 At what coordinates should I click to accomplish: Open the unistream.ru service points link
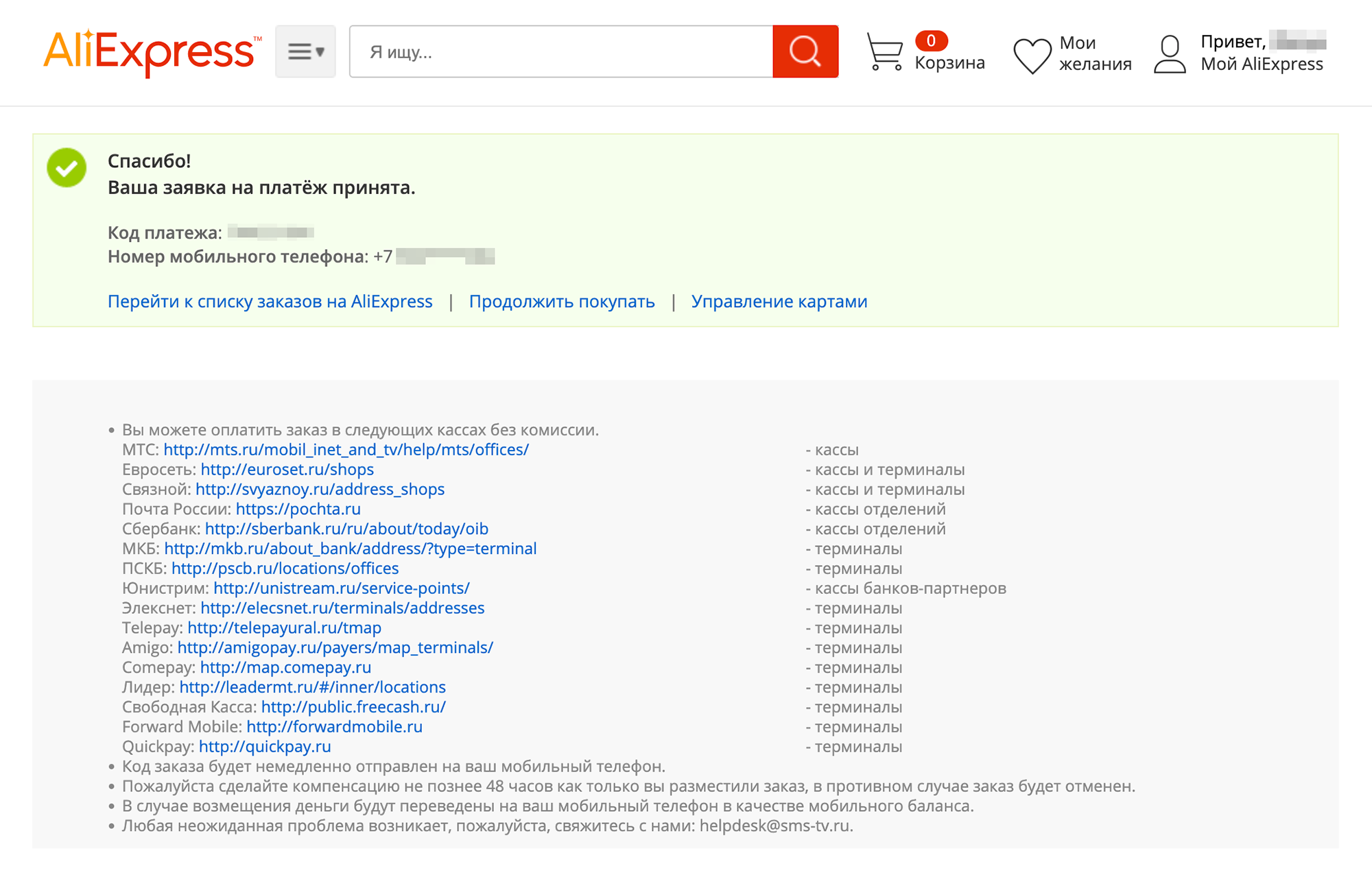point(342,588)
